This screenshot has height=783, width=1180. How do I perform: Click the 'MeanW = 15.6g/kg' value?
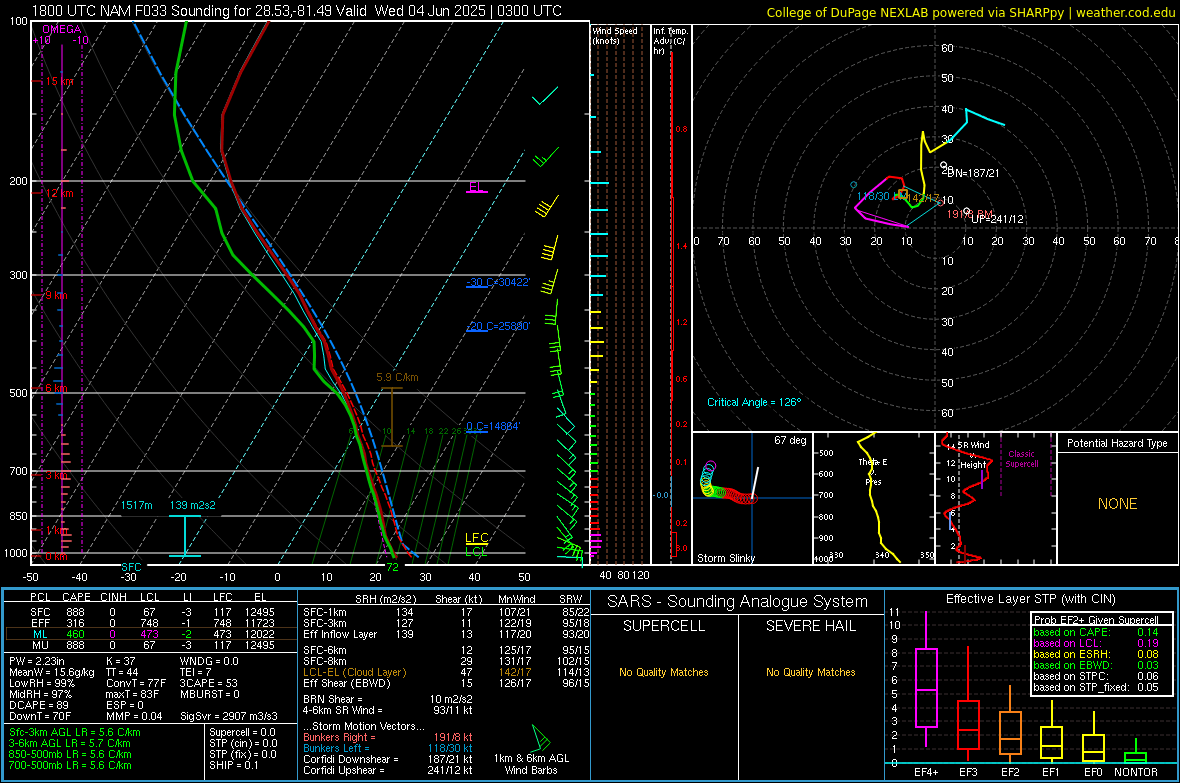(x=52, y=672)
